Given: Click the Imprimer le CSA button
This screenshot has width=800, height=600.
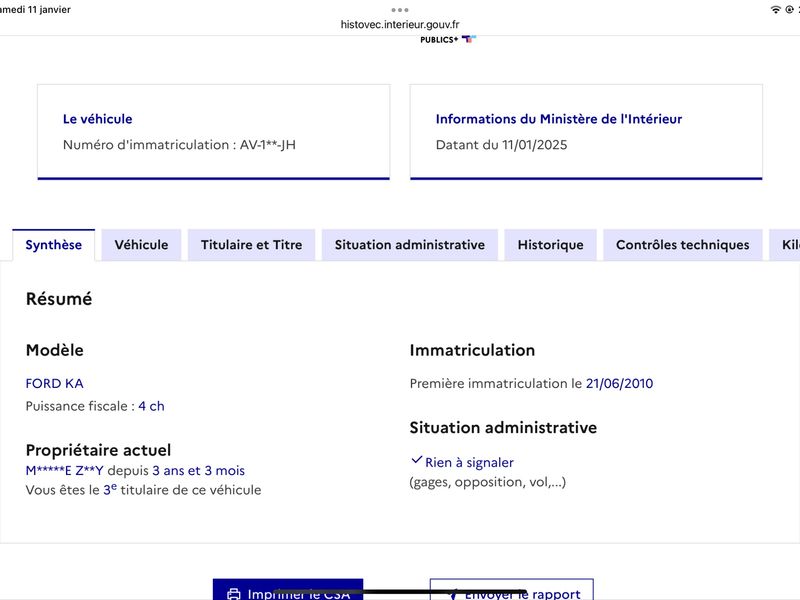Looking at the screenshot, I should click(x=288, y=589).
